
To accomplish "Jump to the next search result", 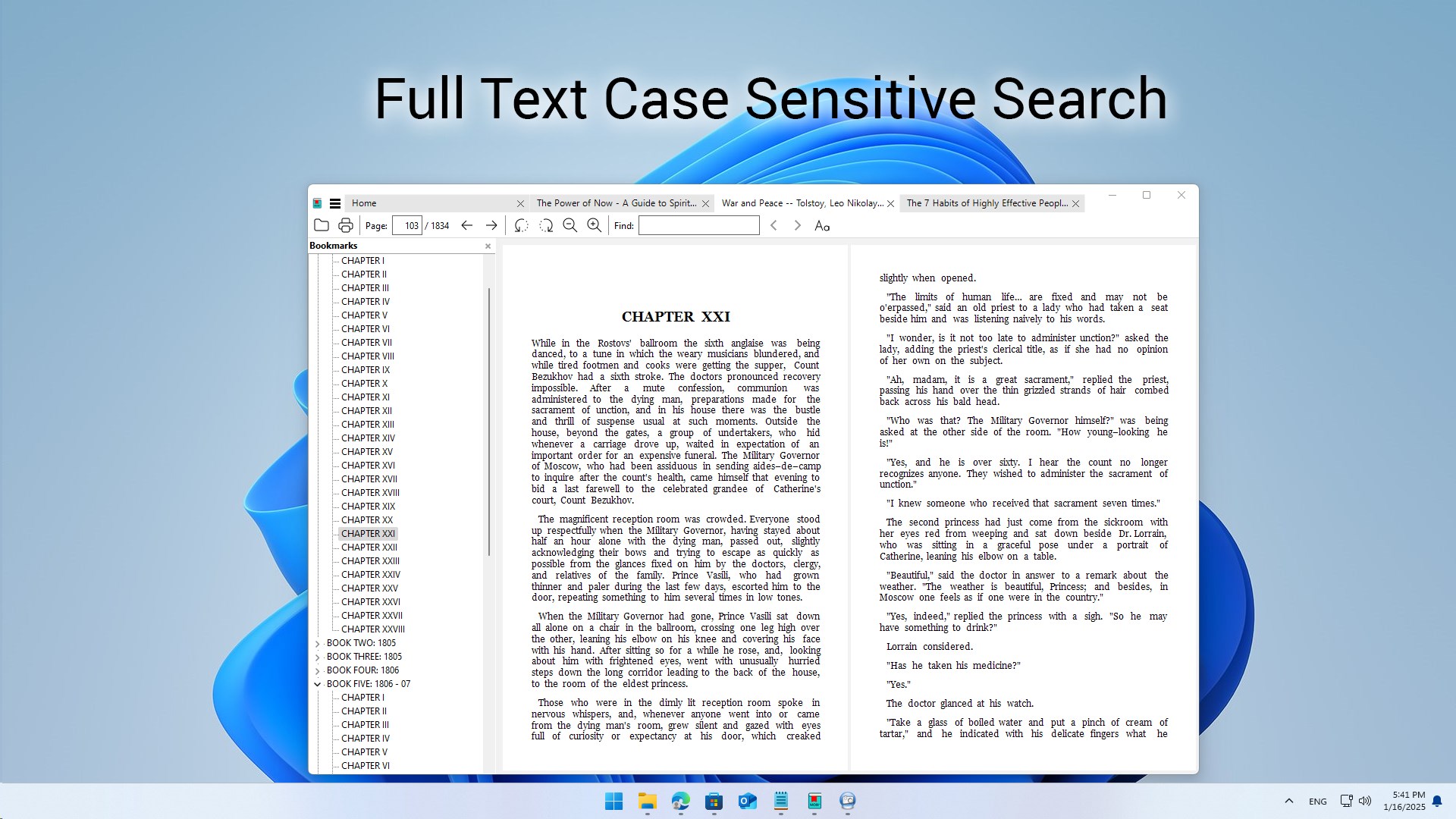I will tap(797, 225).
